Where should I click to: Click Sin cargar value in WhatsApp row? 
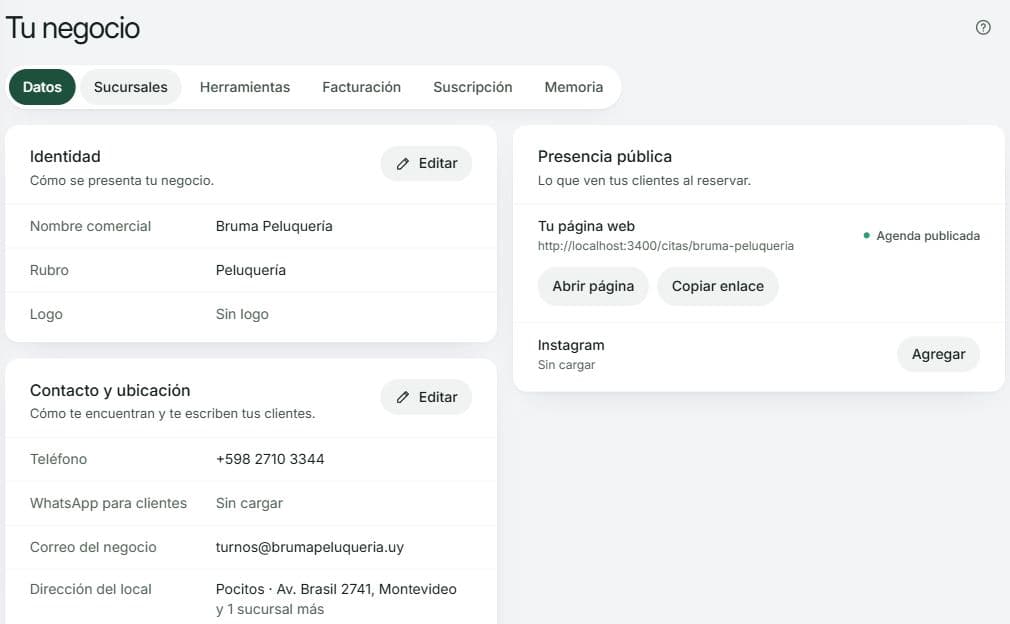click(x=249, y=503)
